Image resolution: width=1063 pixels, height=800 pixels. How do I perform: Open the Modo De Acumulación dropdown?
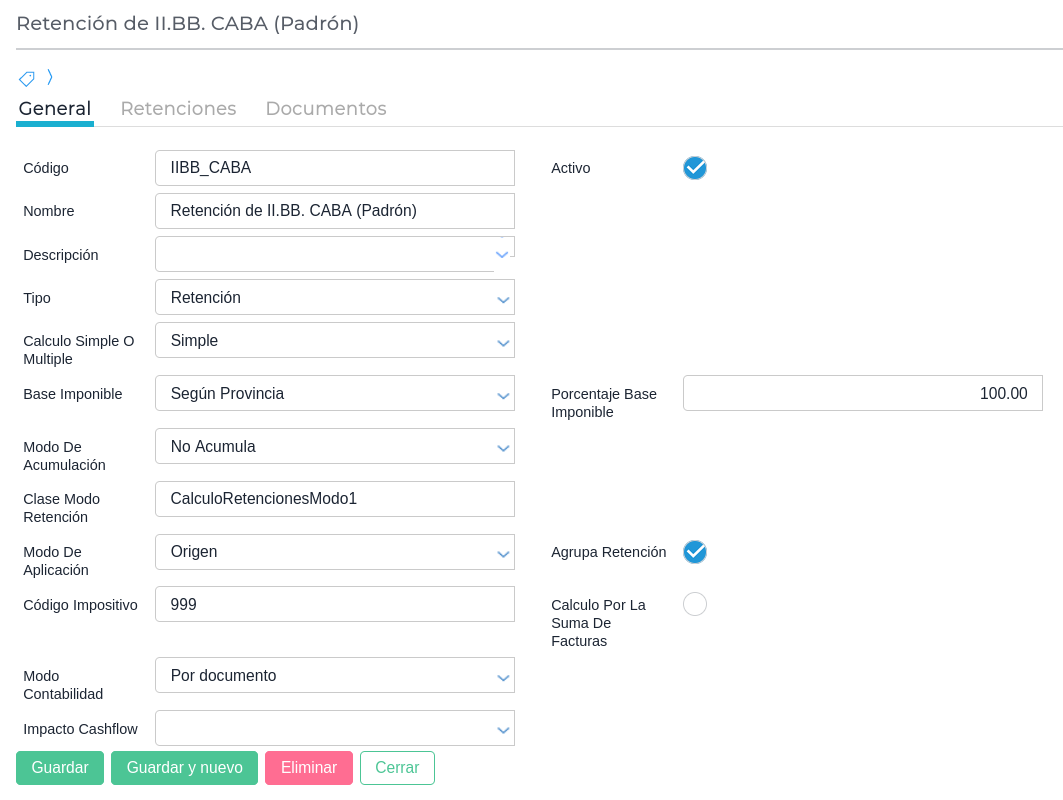334,447
